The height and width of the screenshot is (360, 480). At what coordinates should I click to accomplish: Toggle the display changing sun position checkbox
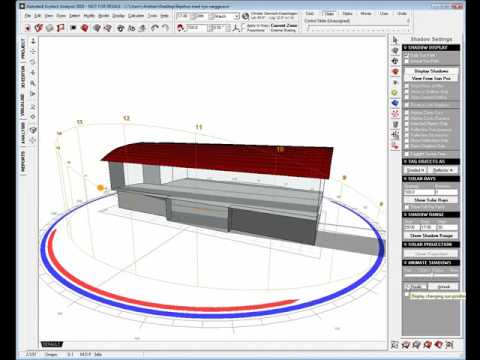coord(406,295)
